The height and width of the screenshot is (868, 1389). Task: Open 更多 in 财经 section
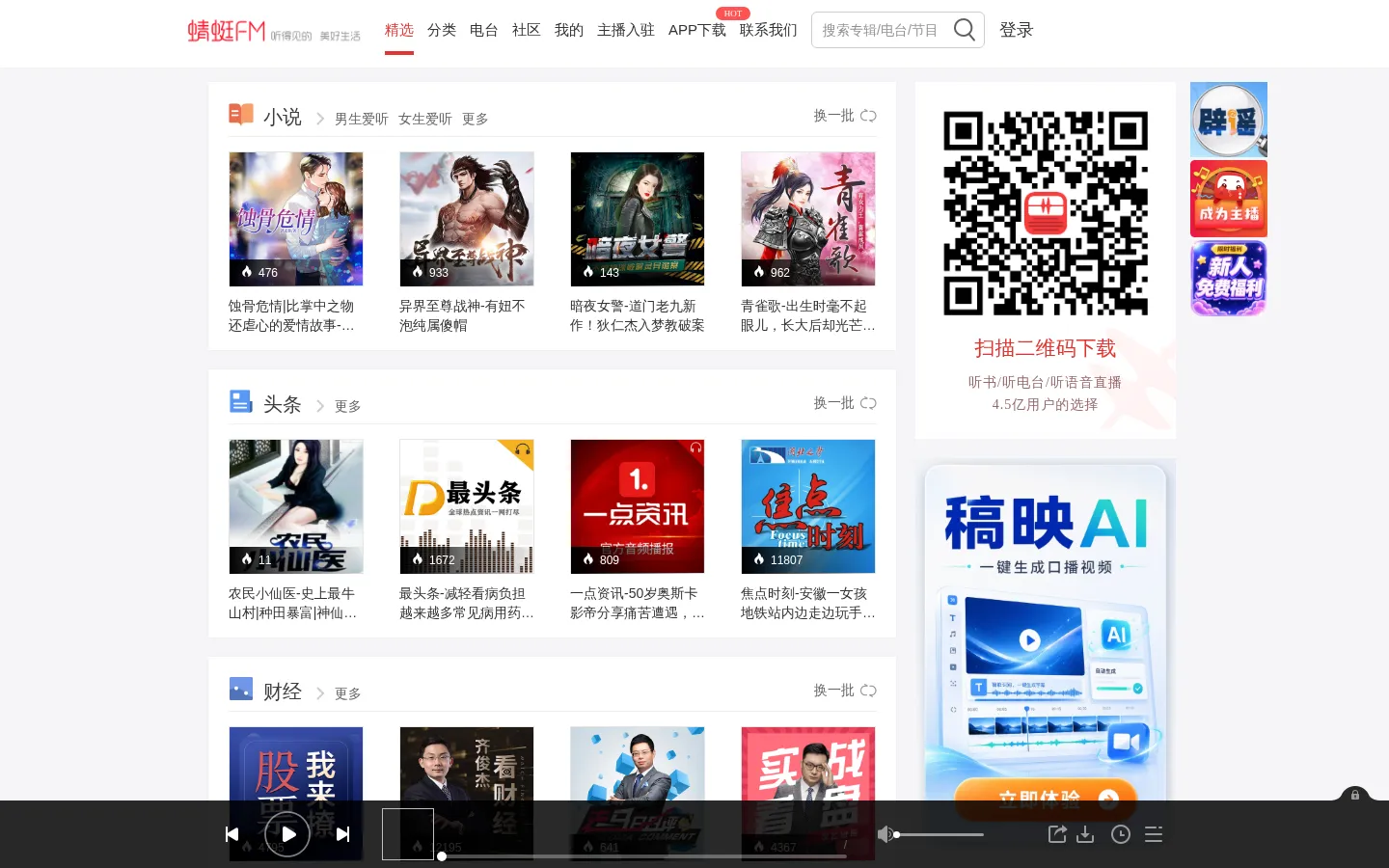tap(348, 693)
